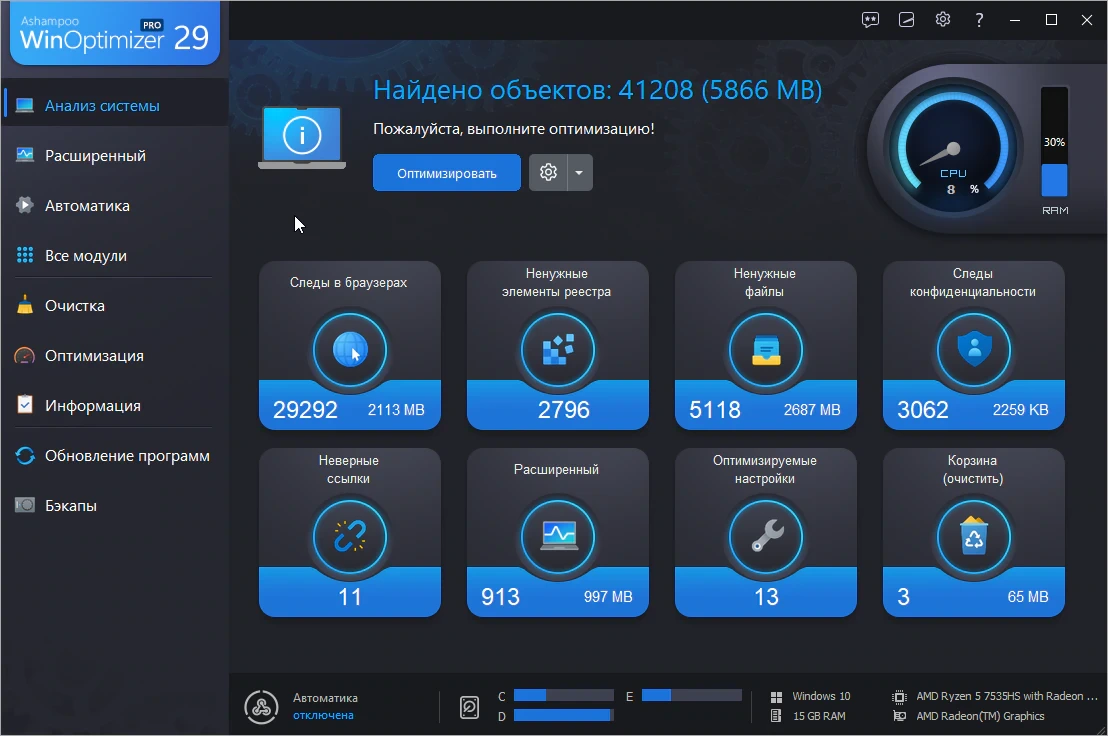Click the skin/theme icon in title bar
1108x736 pixels.
pos(907,20)
